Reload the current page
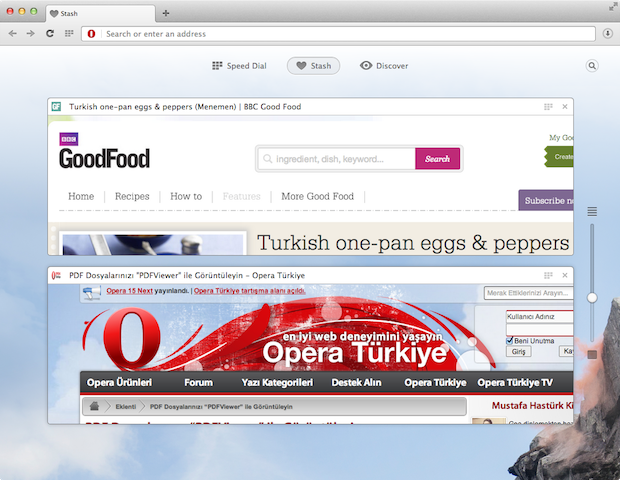The image size is (620, 480). (50, 34)
